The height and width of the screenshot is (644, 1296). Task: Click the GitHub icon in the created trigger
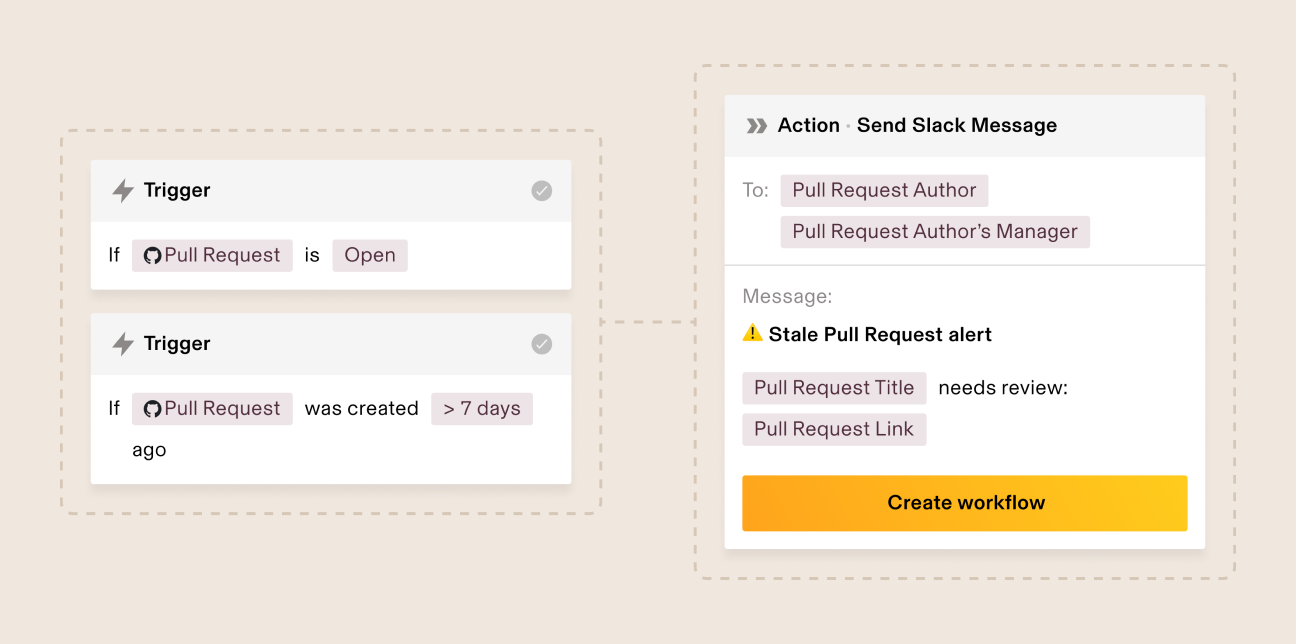152,409
